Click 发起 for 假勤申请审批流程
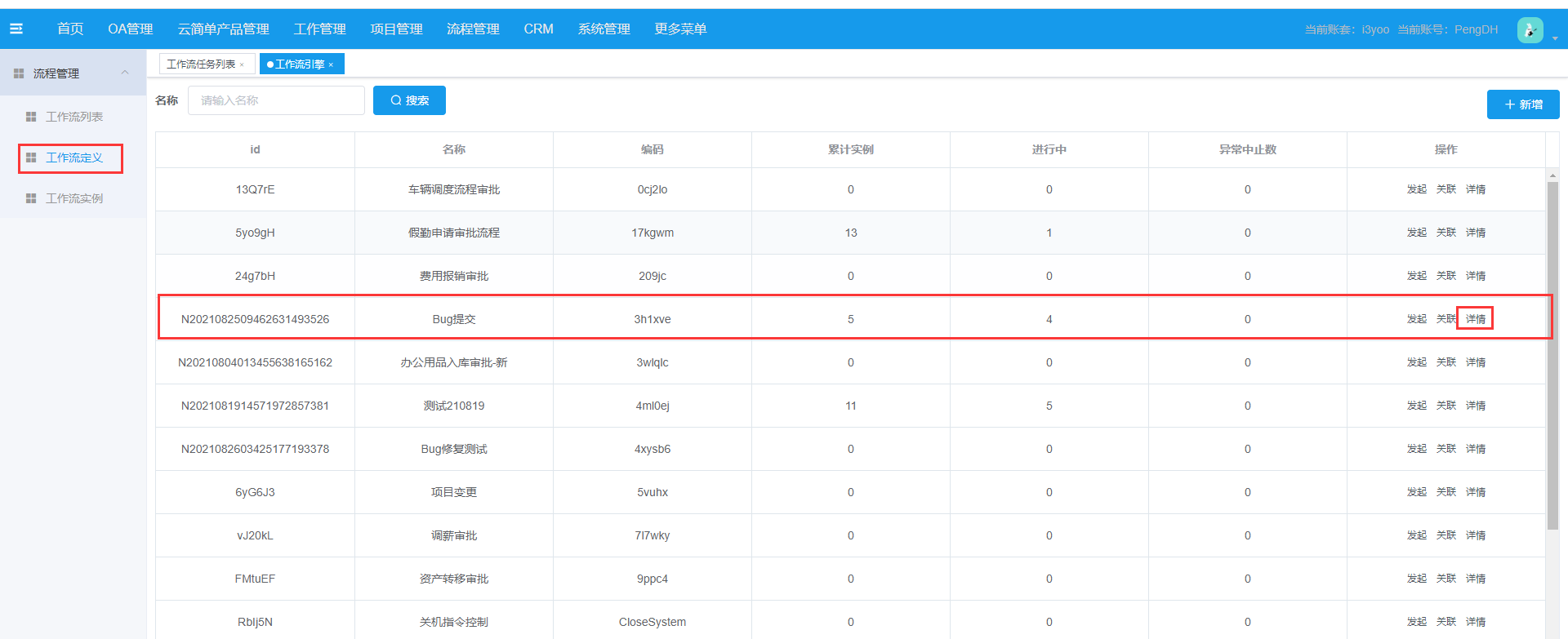This screenshot has width=1568, height=639. [1417, 233]
